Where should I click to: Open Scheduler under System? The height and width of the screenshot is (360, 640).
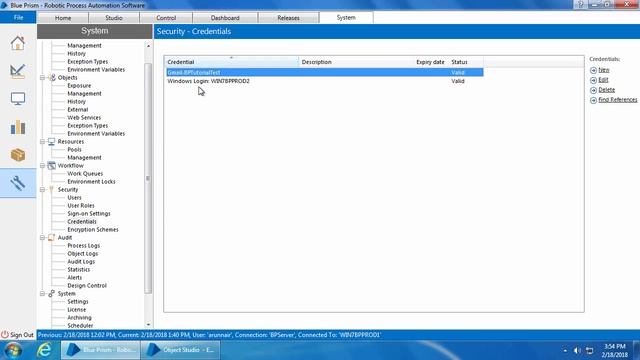[x=80, y=326]
